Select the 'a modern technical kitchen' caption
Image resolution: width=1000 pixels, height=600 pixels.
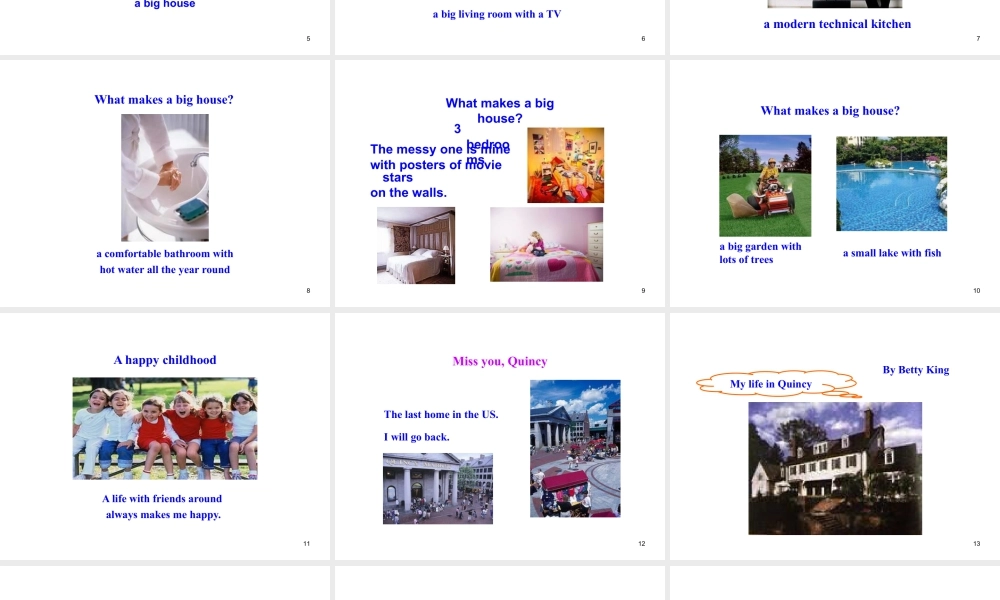click(x=837, y=24)
